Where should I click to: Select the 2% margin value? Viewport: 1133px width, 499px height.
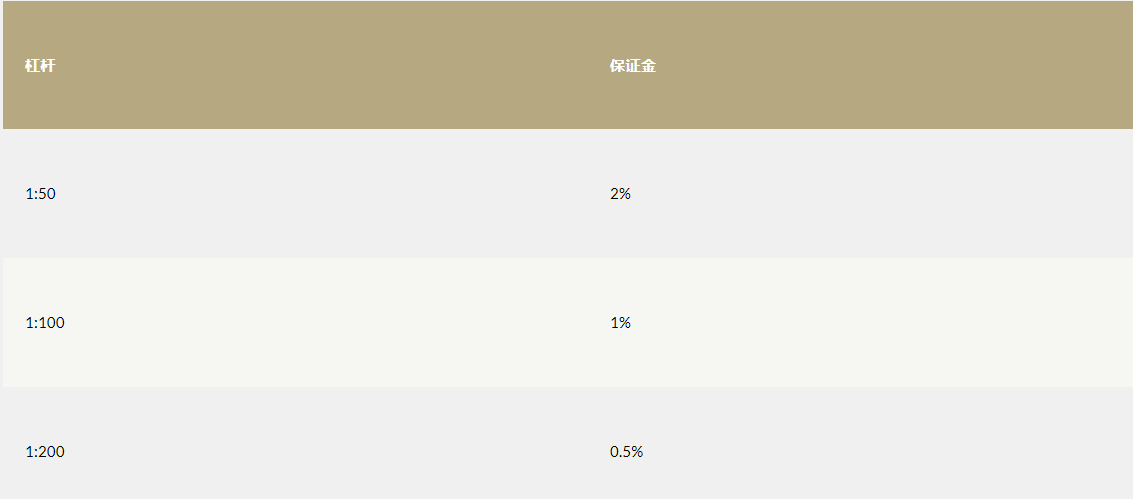(620, 194)
